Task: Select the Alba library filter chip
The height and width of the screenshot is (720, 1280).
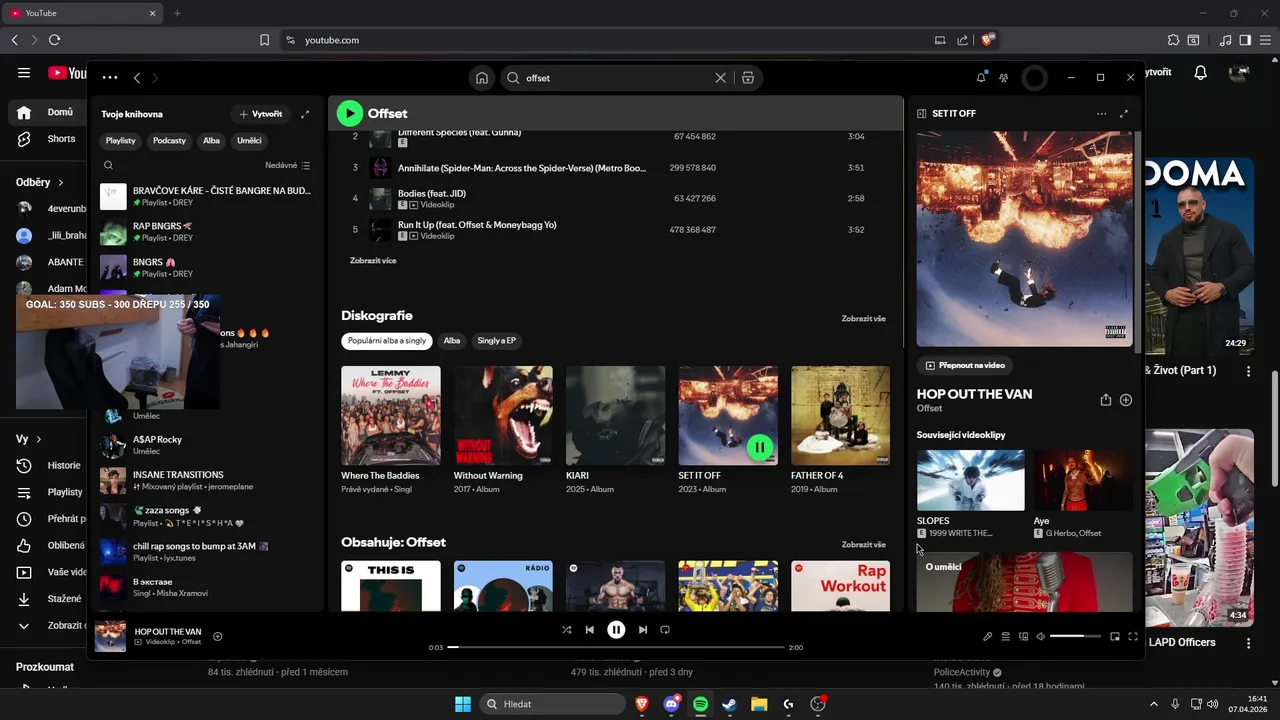Action: coord(211,141)
